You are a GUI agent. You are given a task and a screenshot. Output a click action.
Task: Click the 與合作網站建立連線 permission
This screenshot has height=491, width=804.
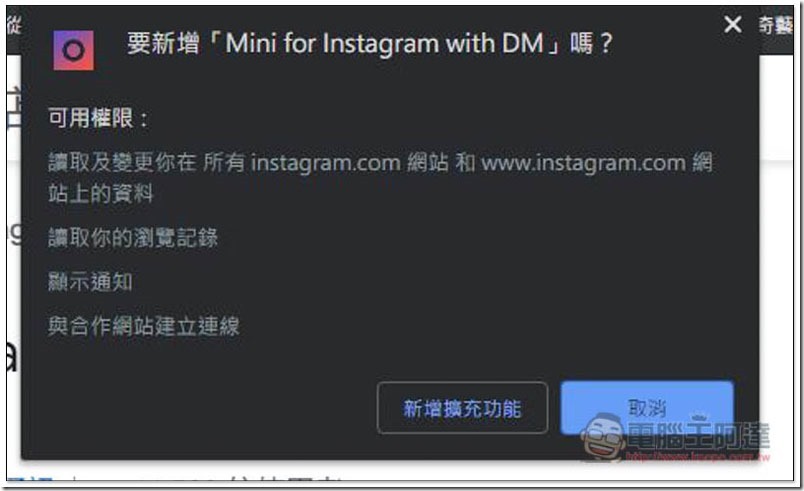(x=144, y=326)
